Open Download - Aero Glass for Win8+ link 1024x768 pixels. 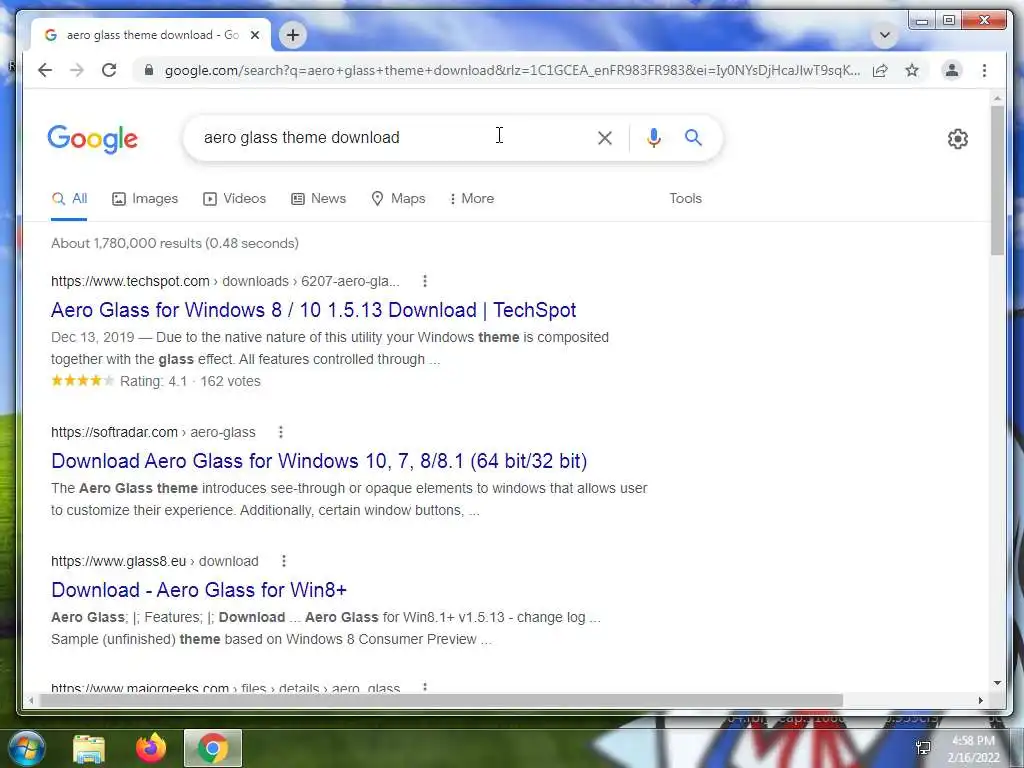click(x=199, y=590)
